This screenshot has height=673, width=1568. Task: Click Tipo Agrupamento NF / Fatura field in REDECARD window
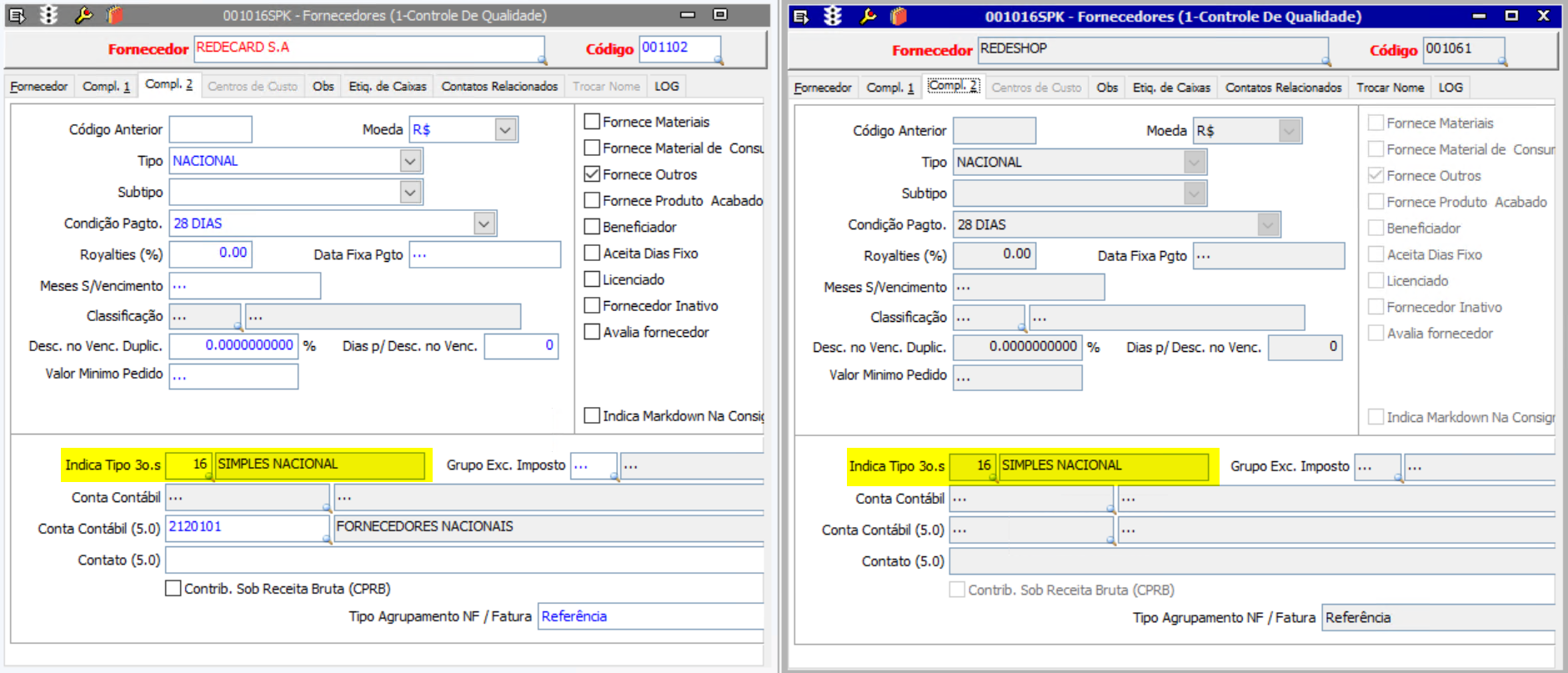pyautogui.click(x=650, y=616)
